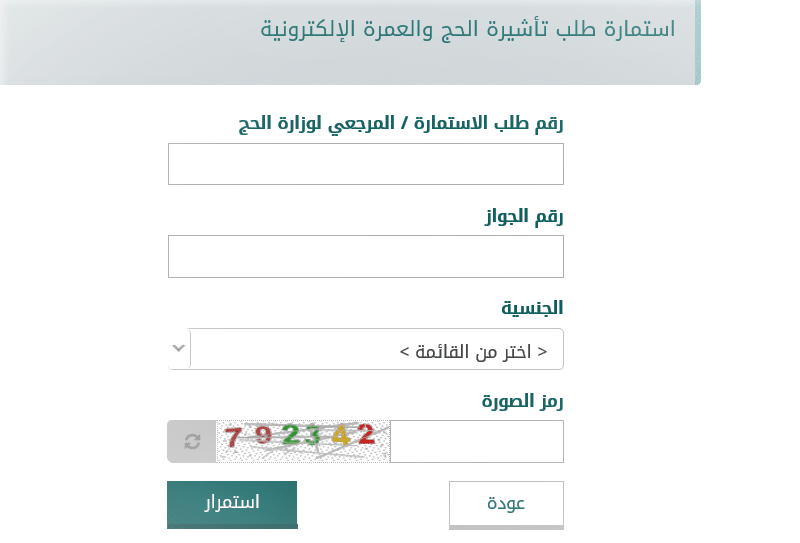Refresh the captcha image code
Image resolution: width=800 pixels, height=543 pixels.
tap(192, 441)
